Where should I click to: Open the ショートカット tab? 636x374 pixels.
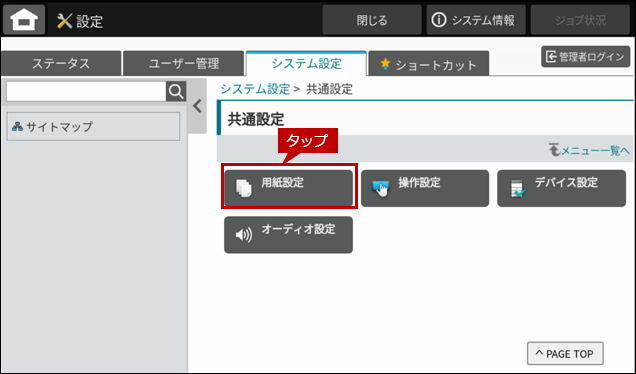pos(429,64)
